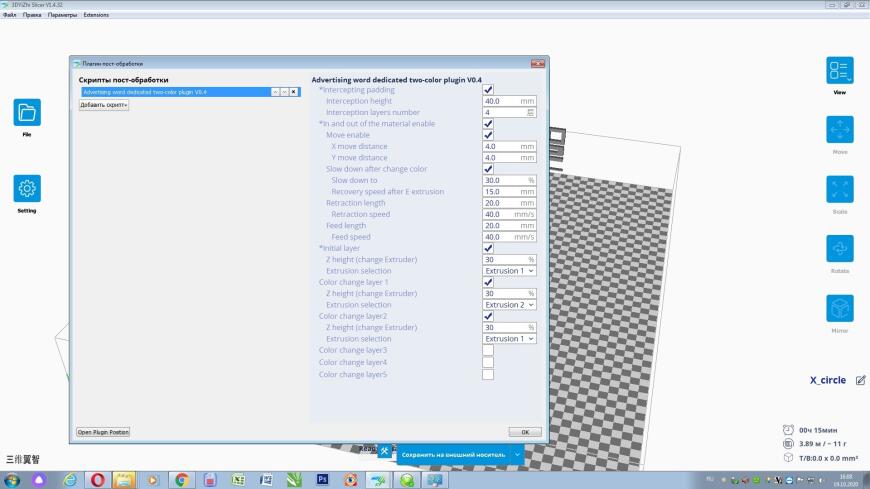Click the X move distance input field

pyautogui.click(x=509, y=147)
